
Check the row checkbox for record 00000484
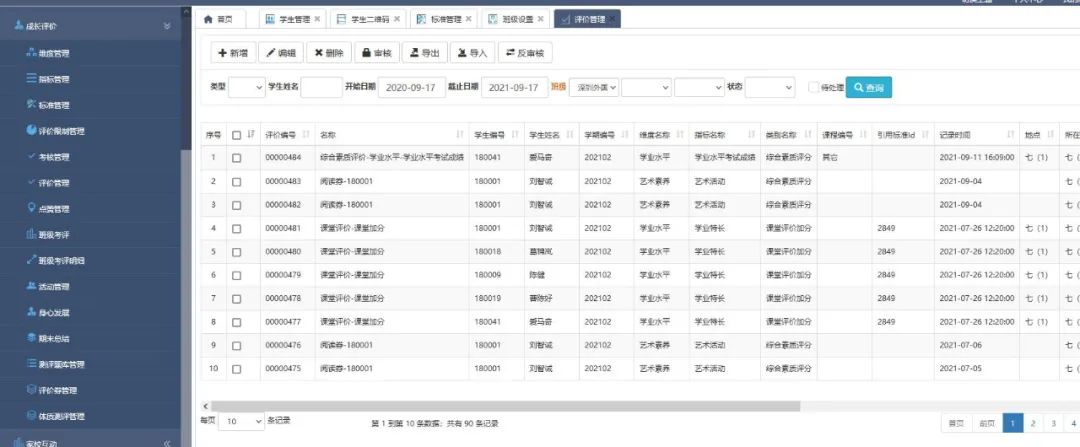(237, 157)
